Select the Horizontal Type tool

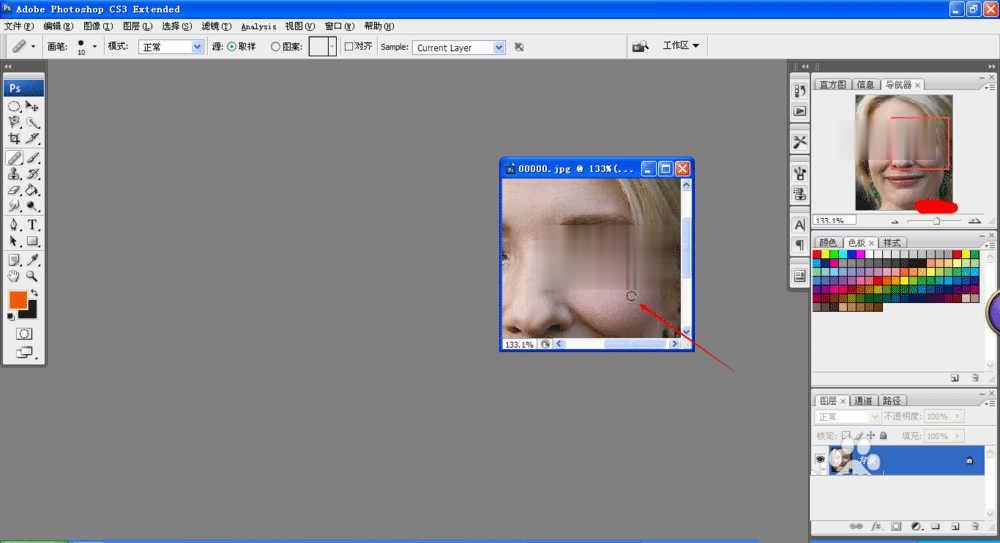(32, 225)
